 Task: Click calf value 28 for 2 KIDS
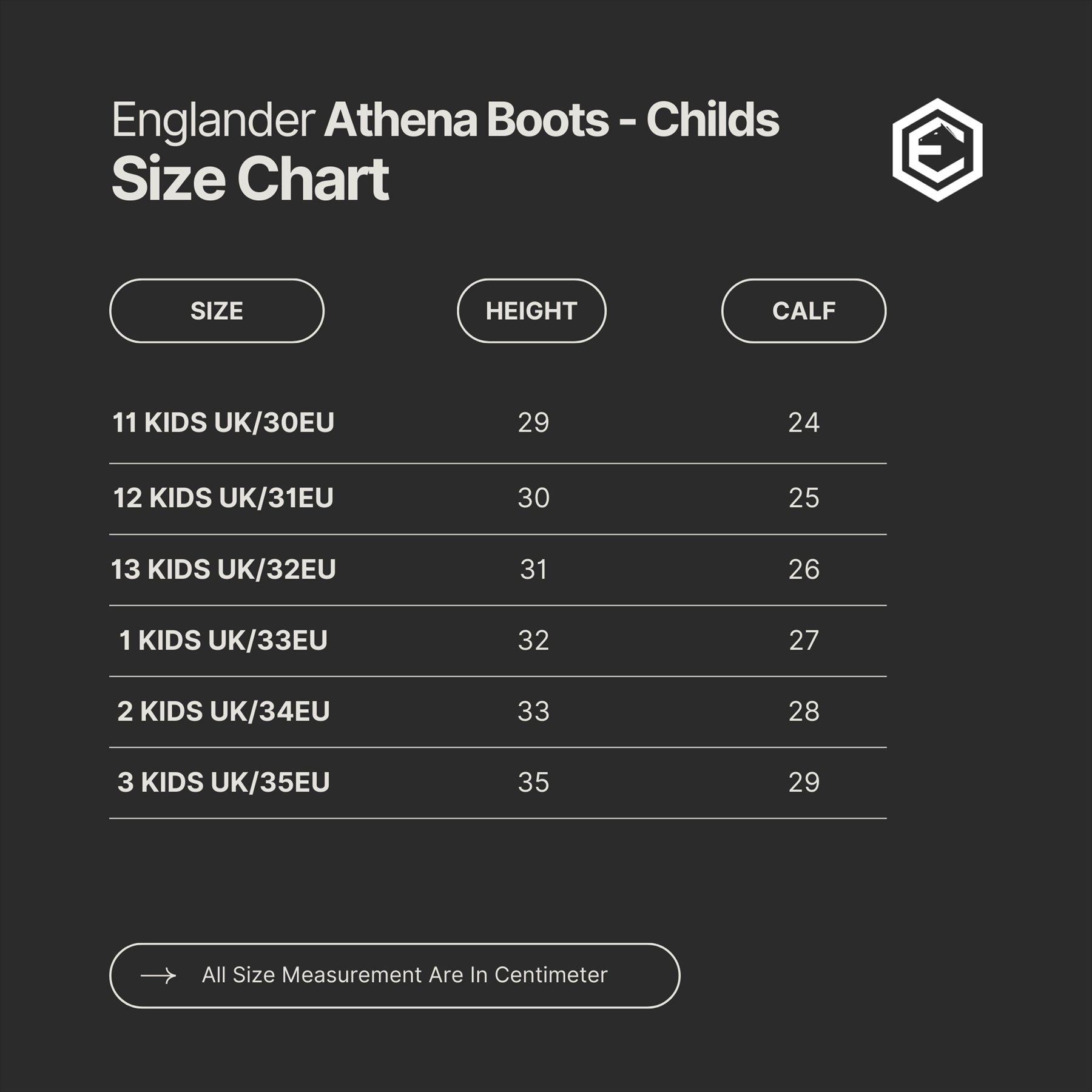click(x=804, y=712)
